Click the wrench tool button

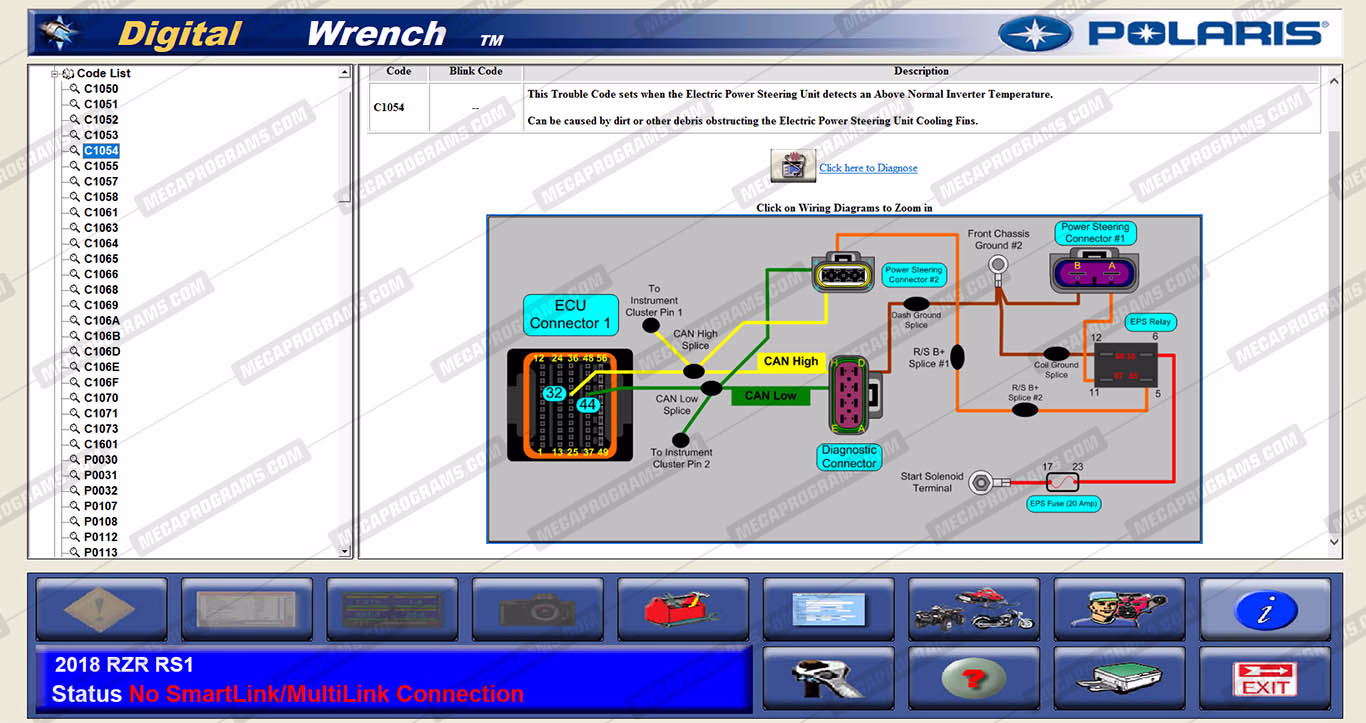point(828,678)
